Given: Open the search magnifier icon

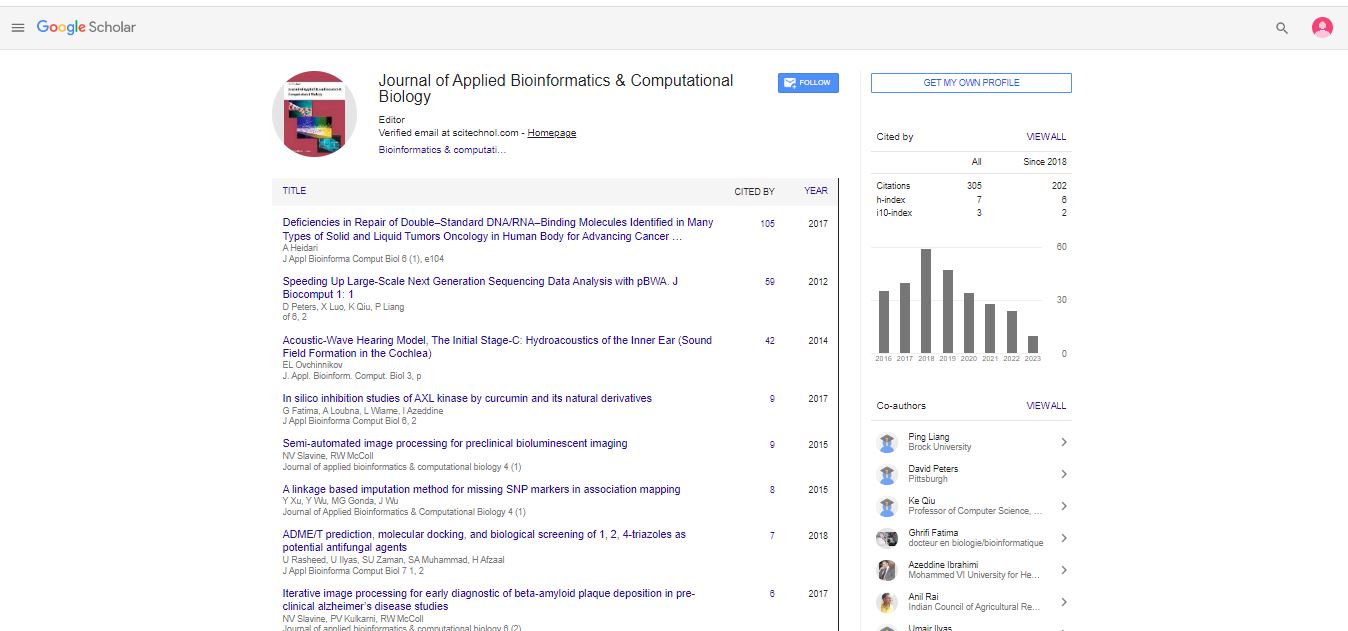Looking at the screenshot, I should click(1282, 28).
